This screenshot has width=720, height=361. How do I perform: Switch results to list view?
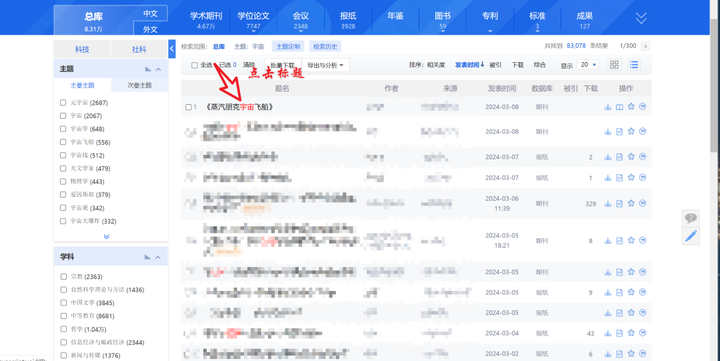coord(634,65)
